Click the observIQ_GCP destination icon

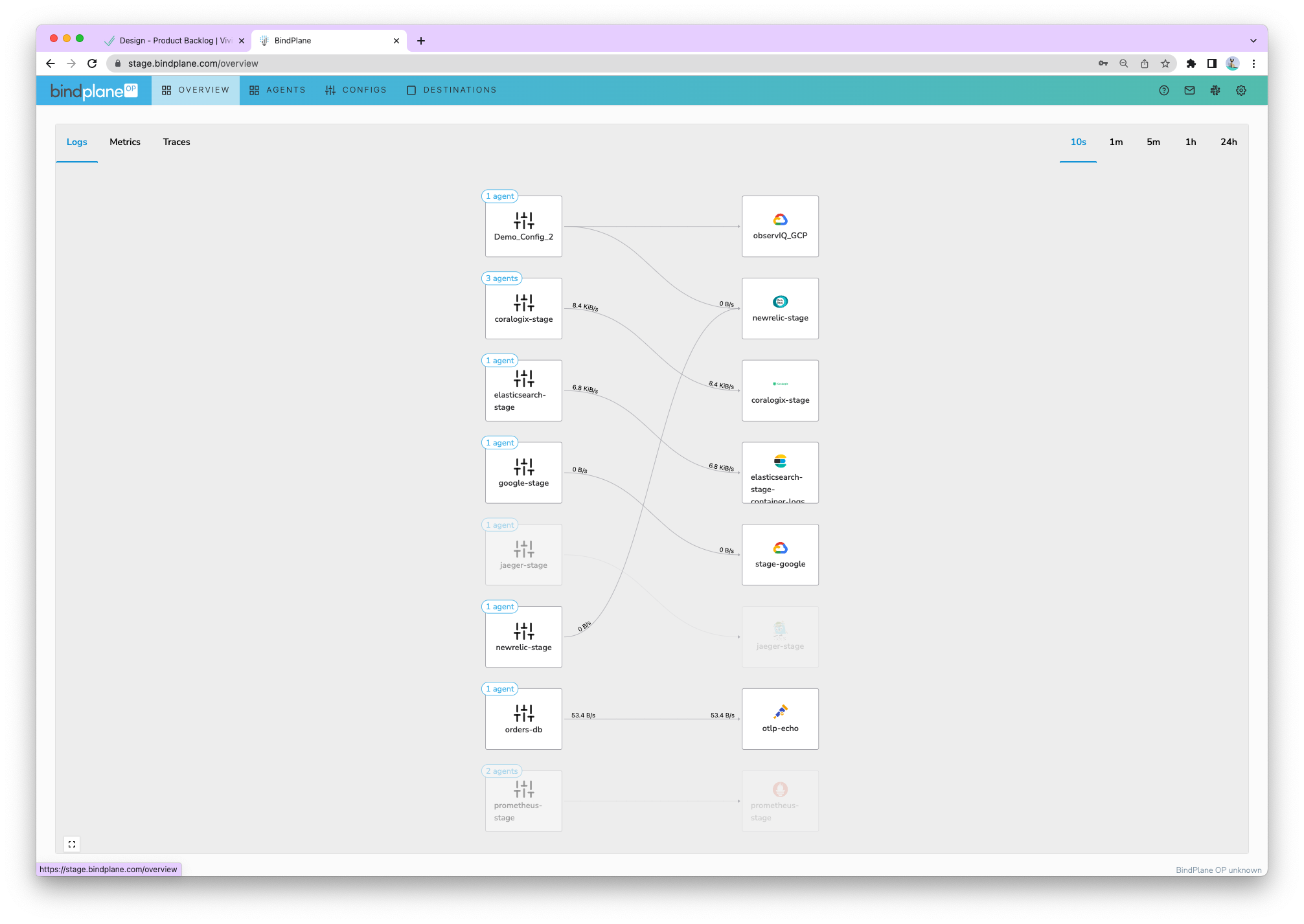tap(780, 220)
